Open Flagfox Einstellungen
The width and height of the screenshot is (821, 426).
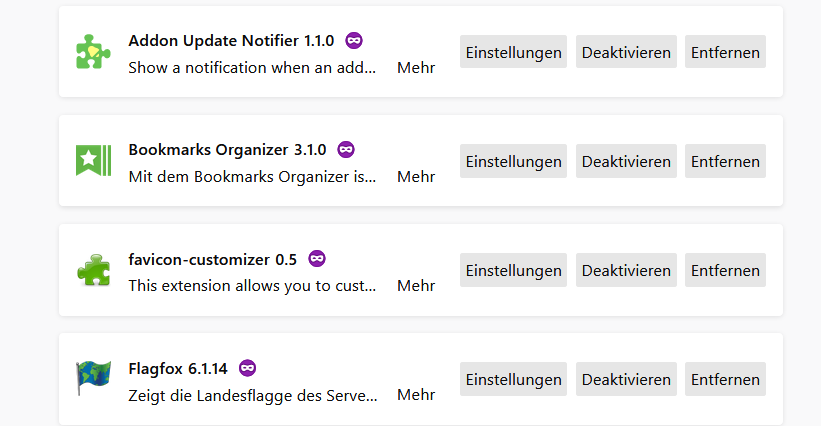(x=513, y=379)
